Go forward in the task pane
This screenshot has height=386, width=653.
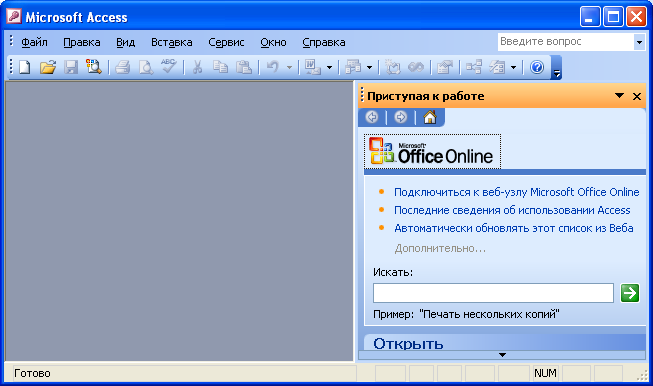coord(401,117)
